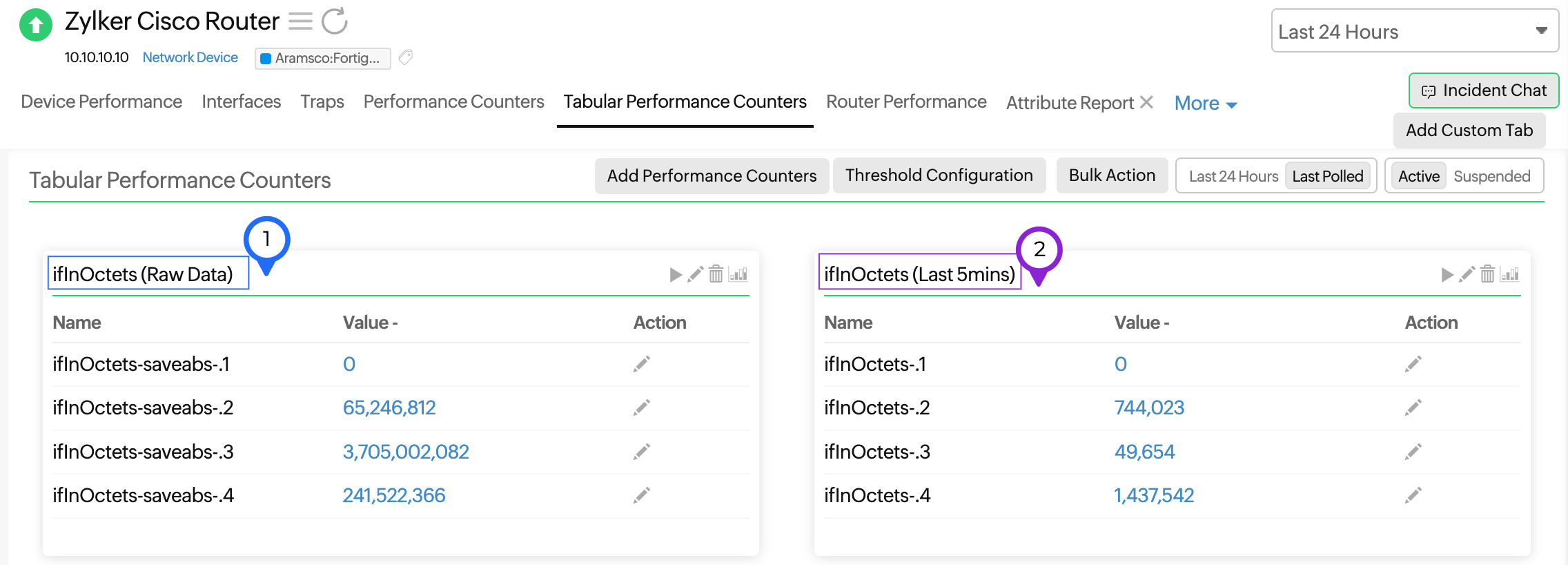Click the tag icon beside Aramsco label
The image size is (1568, 565).
point(406,57)
